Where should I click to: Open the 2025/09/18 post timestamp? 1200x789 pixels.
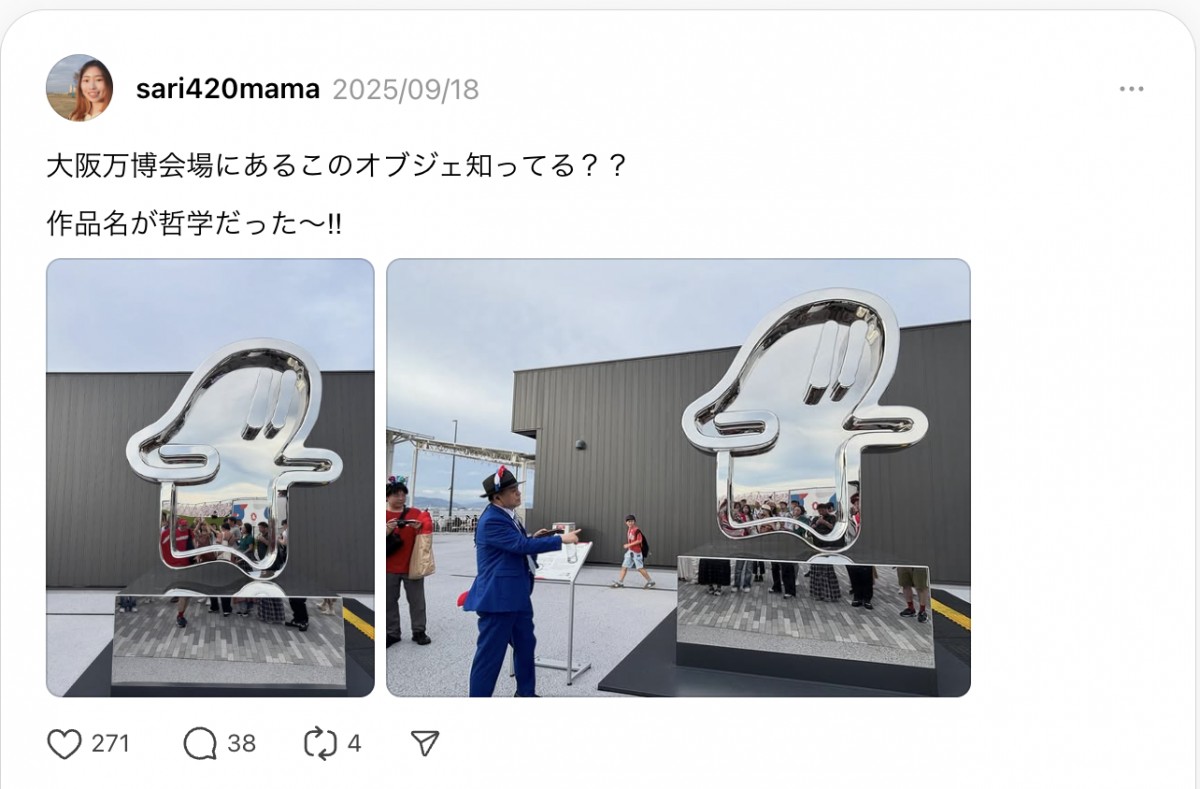(x=405, y=89)
